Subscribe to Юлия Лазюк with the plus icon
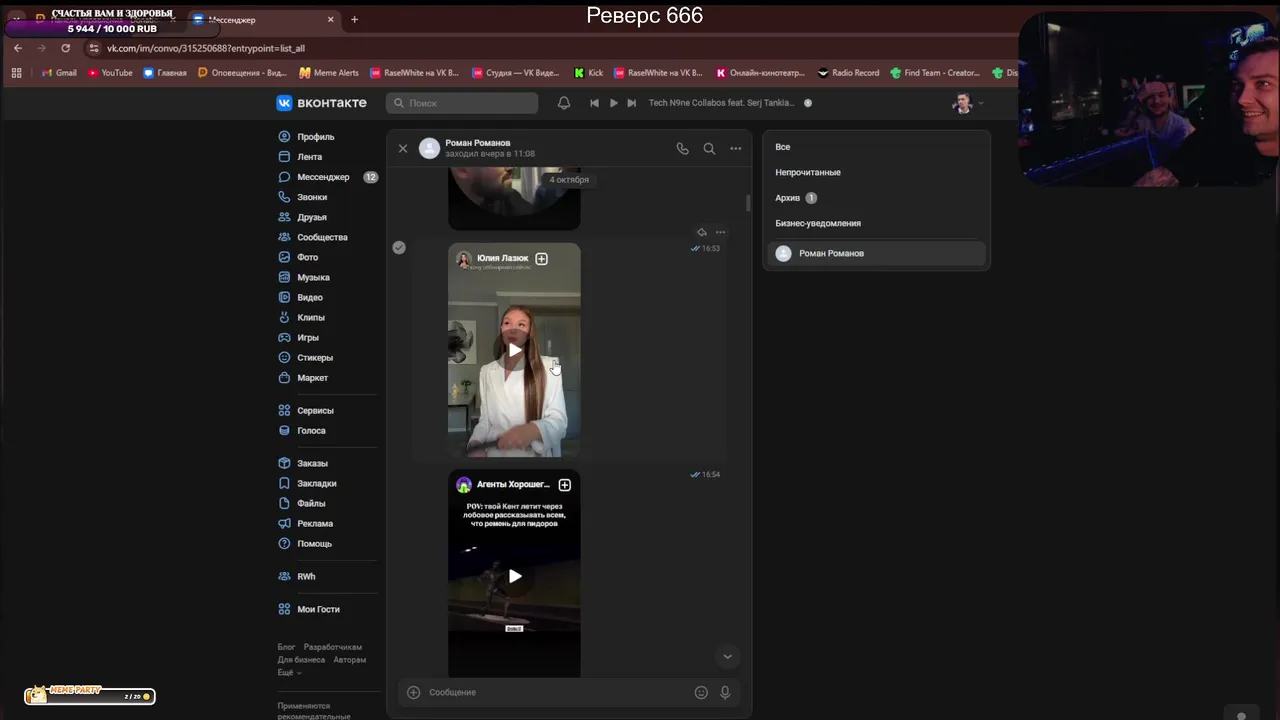 click(541, 259)
